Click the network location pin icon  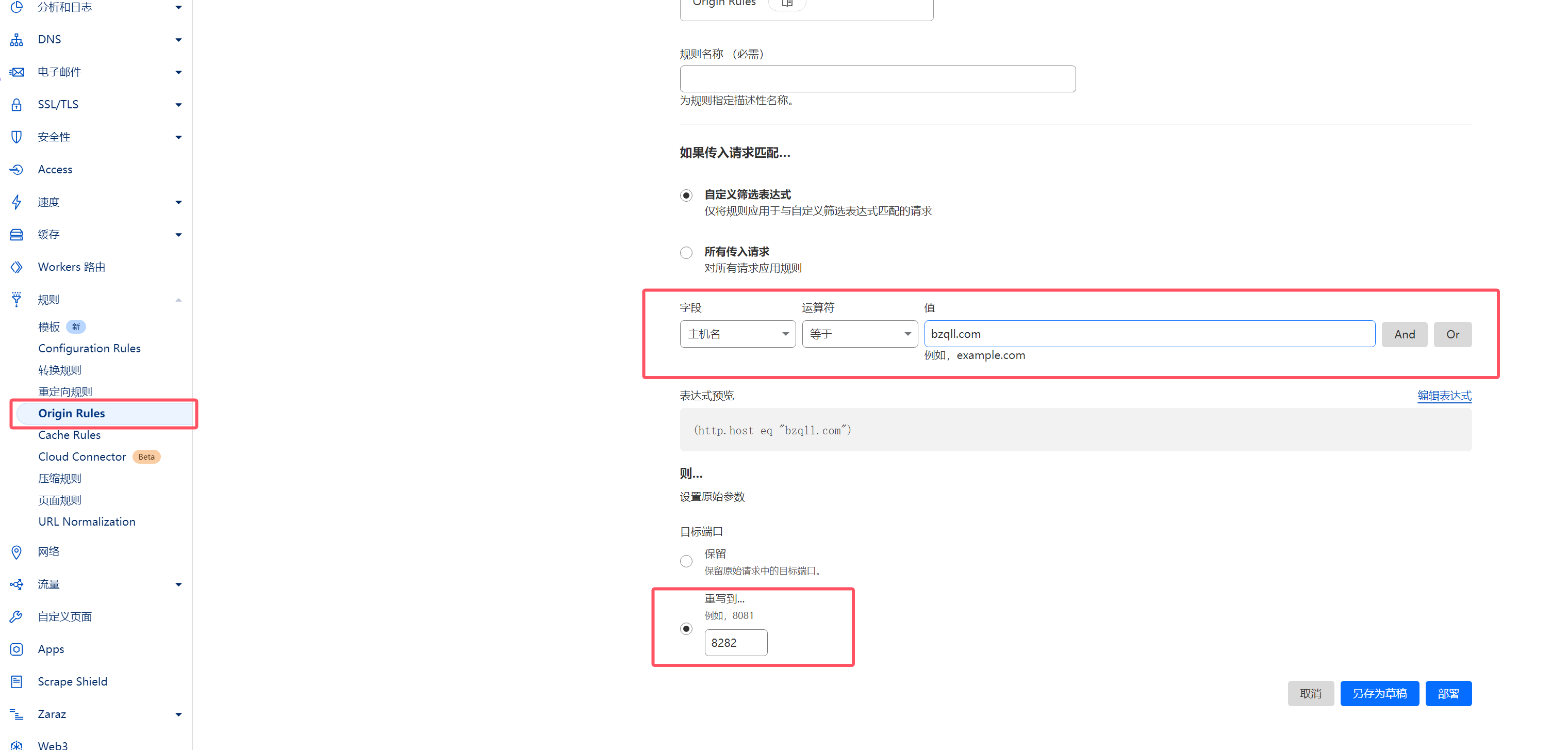[16, 552]
